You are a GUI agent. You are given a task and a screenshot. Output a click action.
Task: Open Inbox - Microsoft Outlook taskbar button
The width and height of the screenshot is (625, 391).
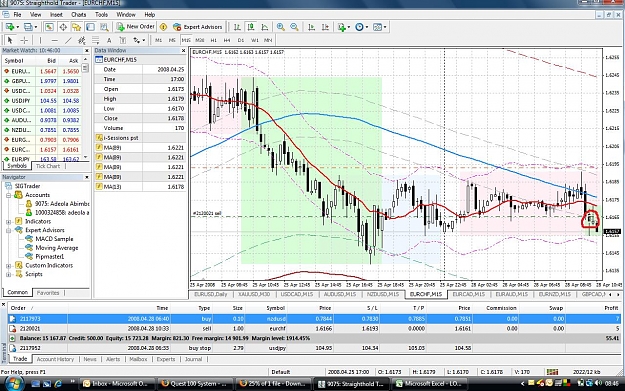pyautogui.click(x=116, y=383)
